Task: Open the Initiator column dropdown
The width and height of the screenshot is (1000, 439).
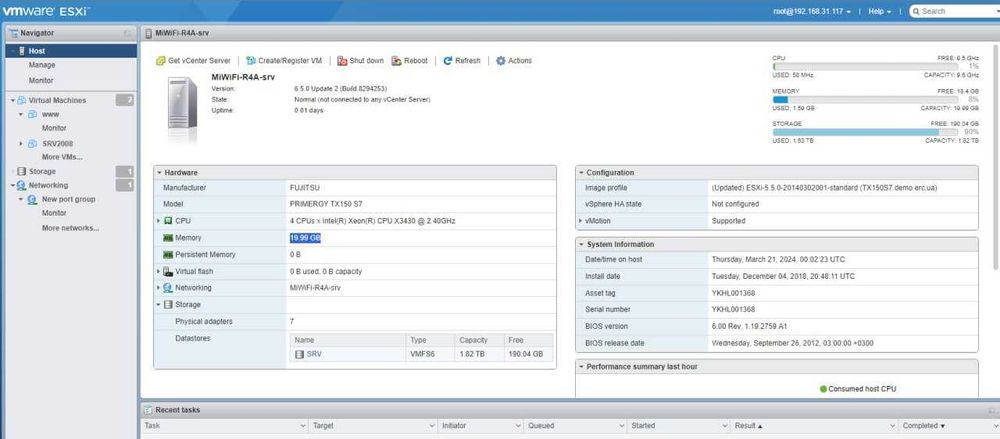Action: pyautogui.click(x=520, y=426)
